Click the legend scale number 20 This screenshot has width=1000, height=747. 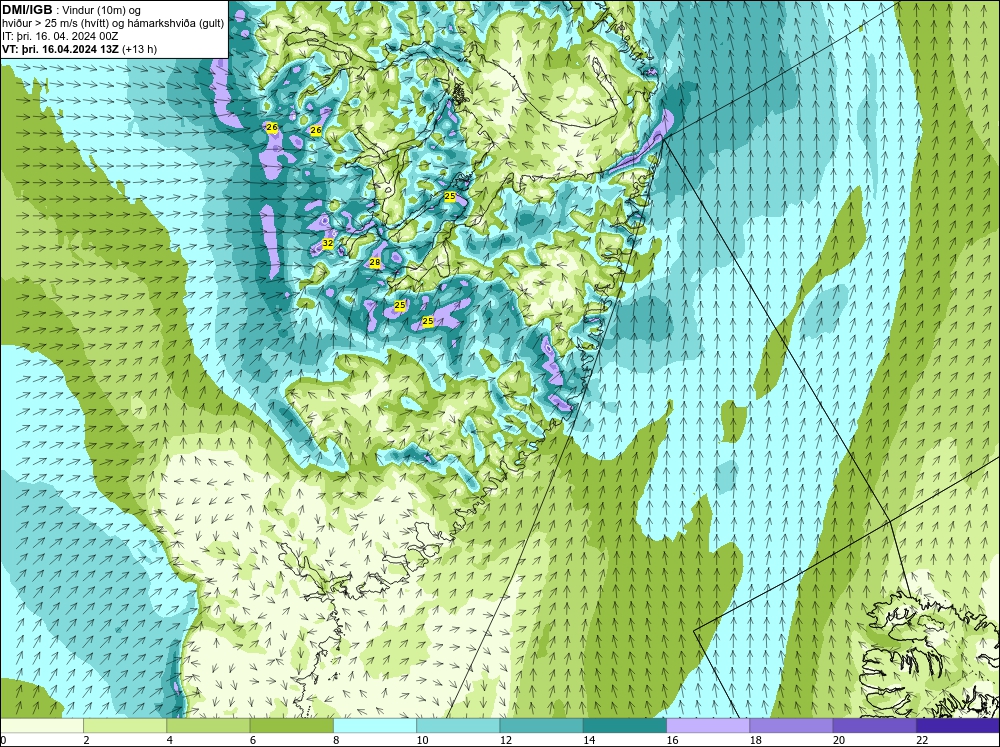click(839, 740)
